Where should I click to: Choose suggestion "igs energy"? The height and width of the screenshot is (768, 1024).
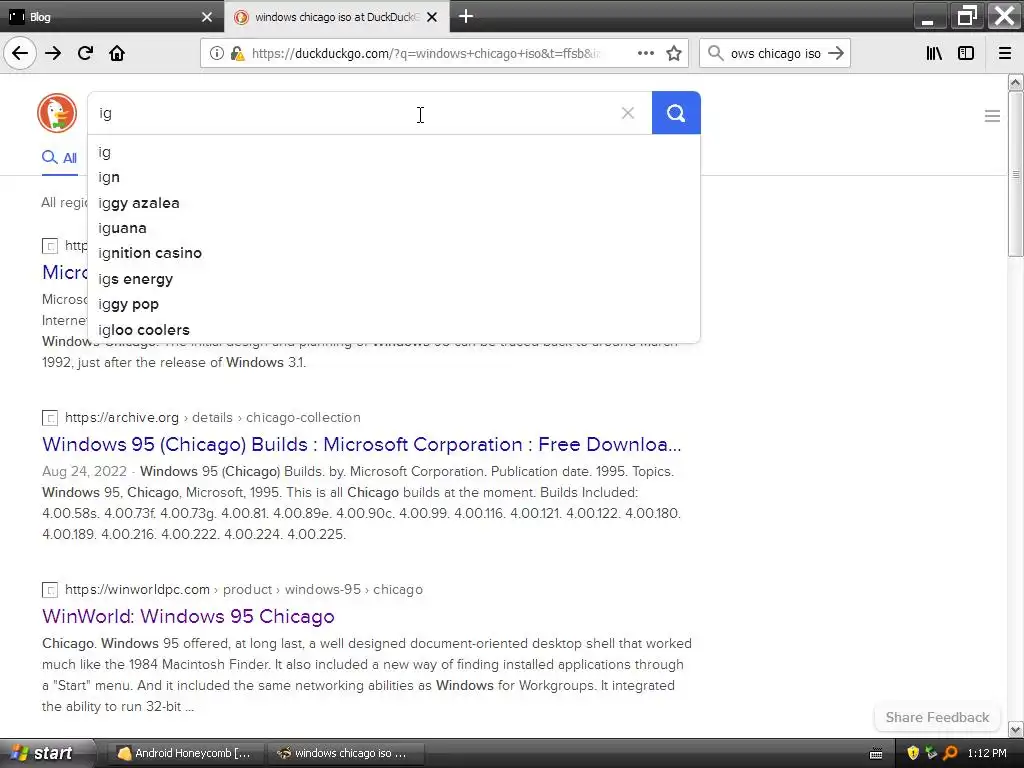click(x=394, y=279)
